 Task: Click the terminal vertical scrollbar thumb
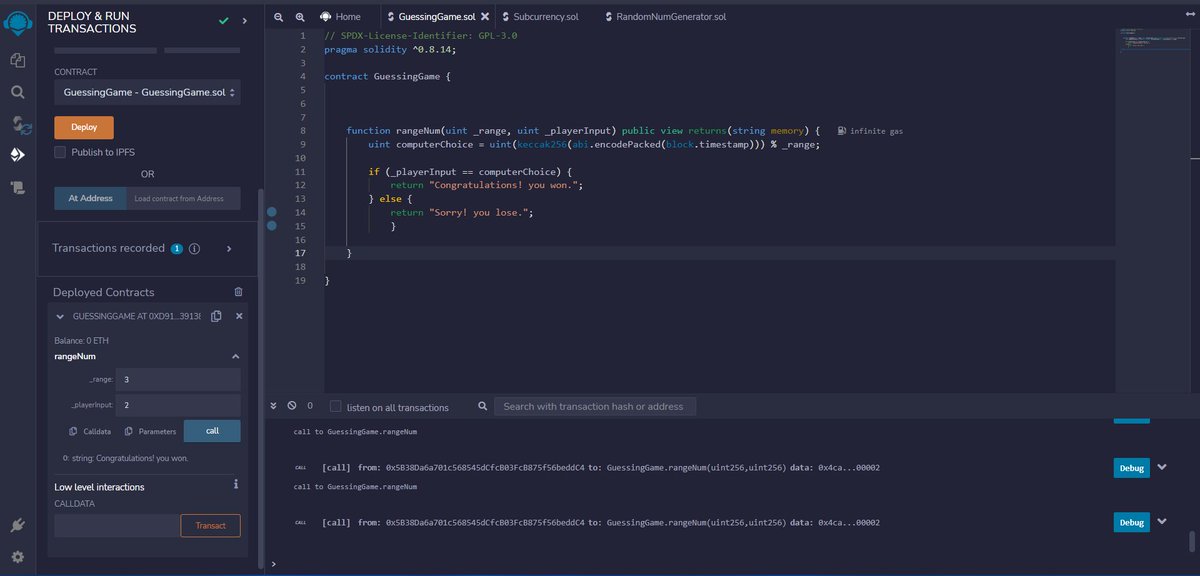coord(1192,541)
